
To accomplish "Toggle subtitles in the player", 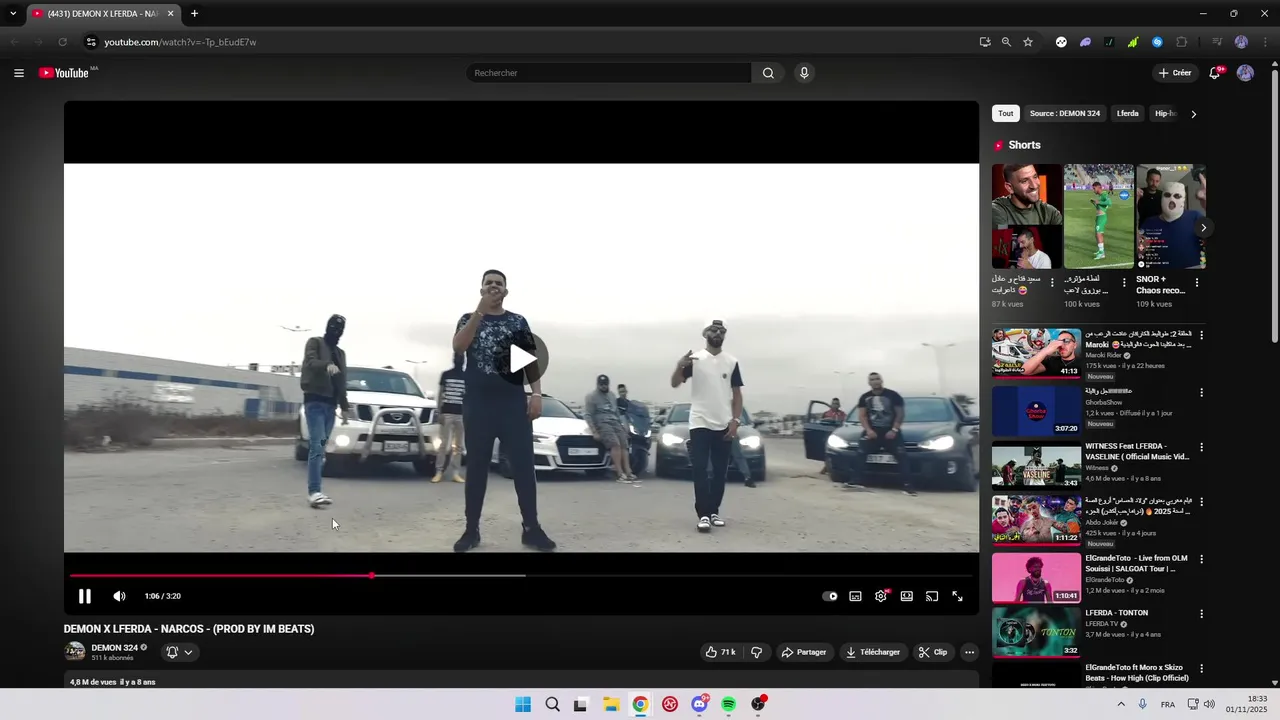I will [x=856, y=596].
